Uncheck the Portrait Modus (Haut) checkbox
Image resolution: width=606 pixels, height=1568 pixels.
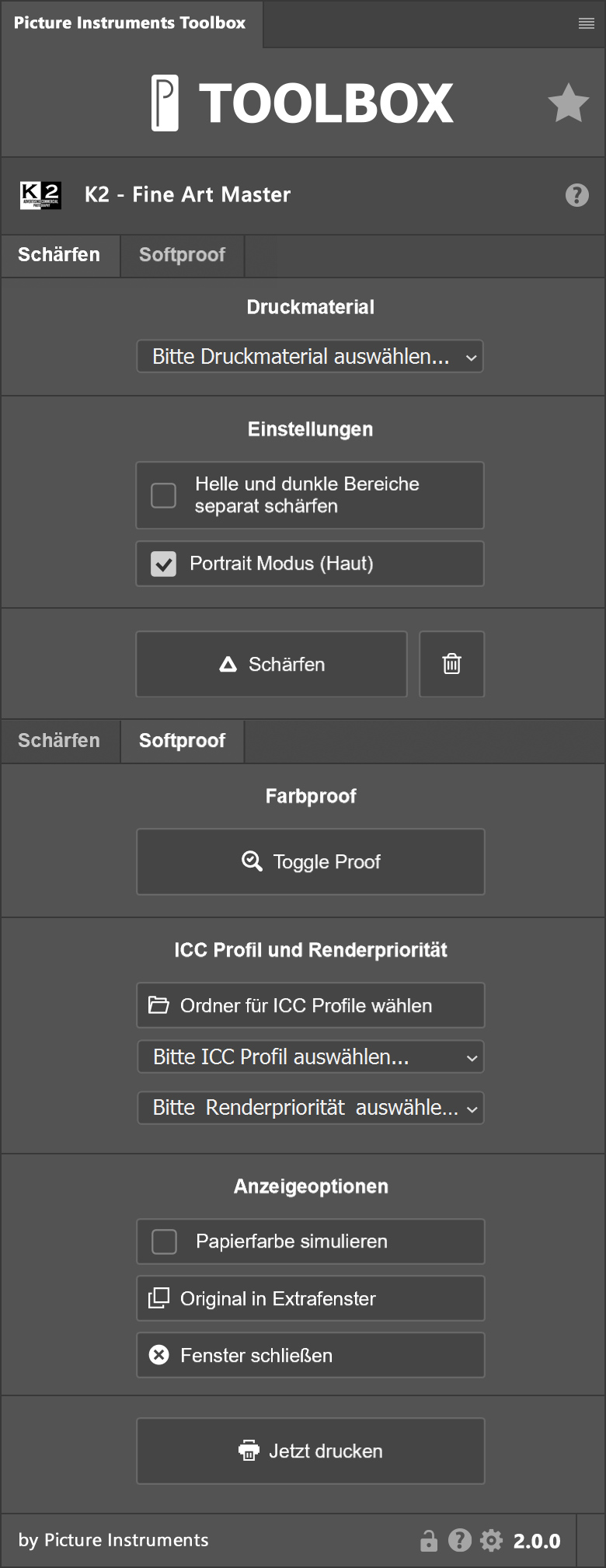click(x=164, y=564)
